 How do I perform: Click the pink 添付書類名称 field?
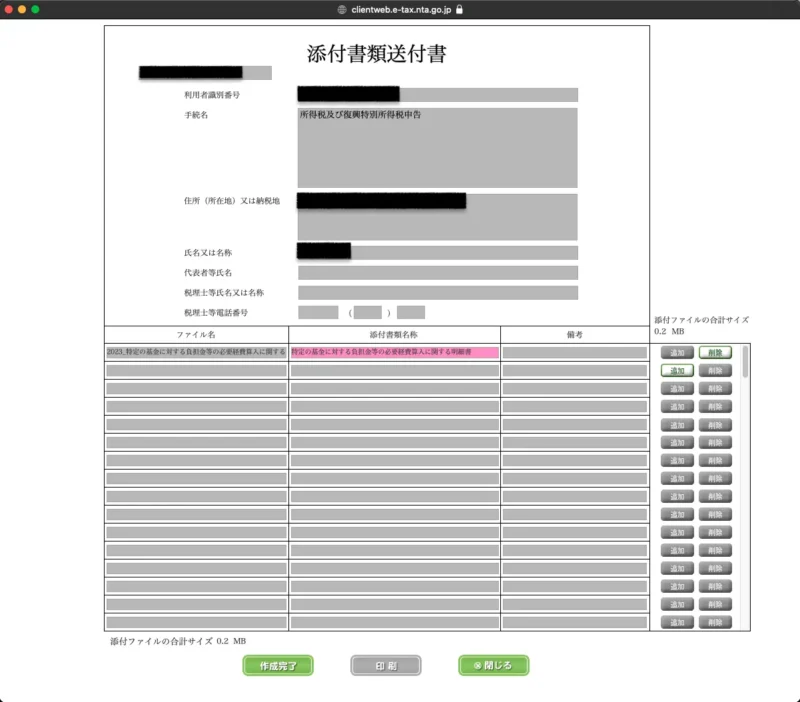coord(394,352)
